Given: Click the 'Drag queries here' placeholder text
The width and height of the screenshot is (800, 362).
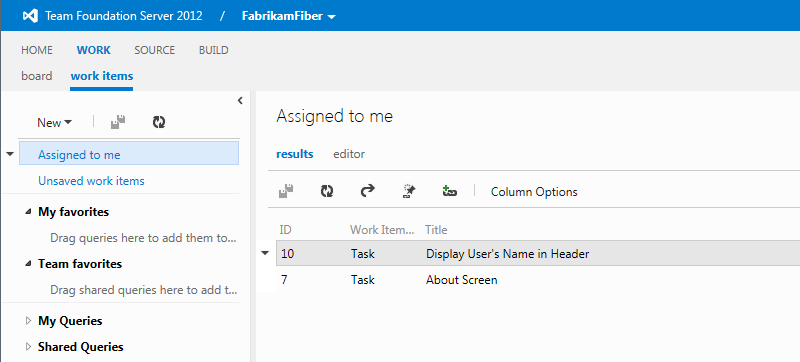Looking at the screenshot, I should tap(143, 238).
